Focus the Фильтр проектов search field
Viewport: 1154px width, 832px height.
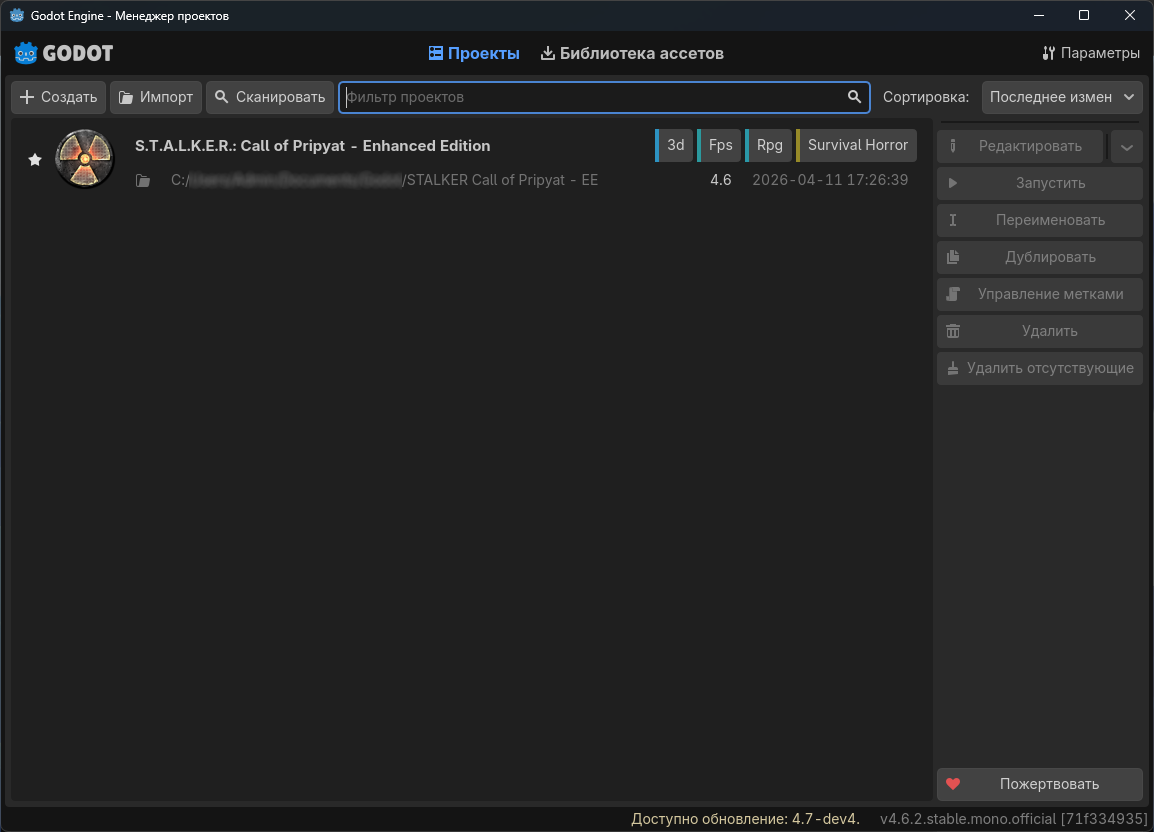[x=604, y=97]
